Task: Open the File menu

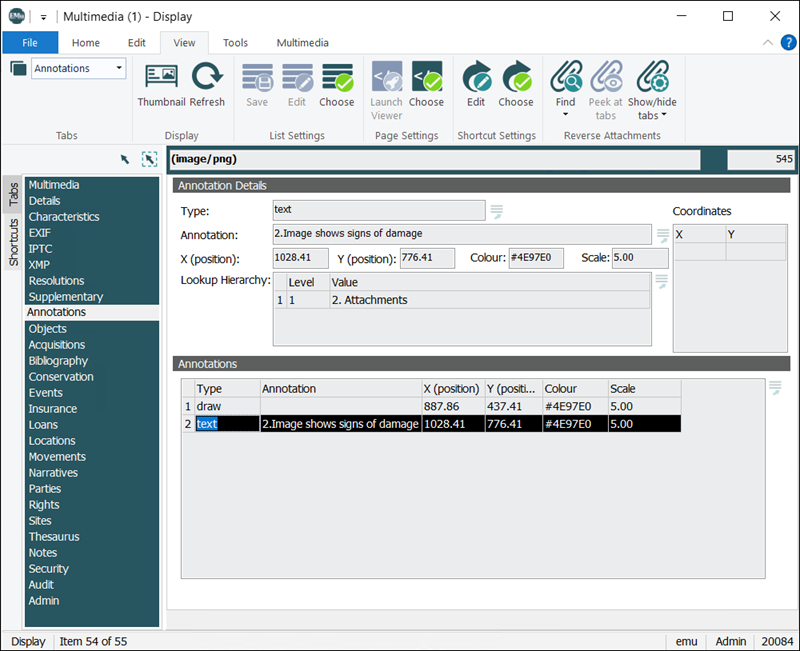Action: click(30, 43)
